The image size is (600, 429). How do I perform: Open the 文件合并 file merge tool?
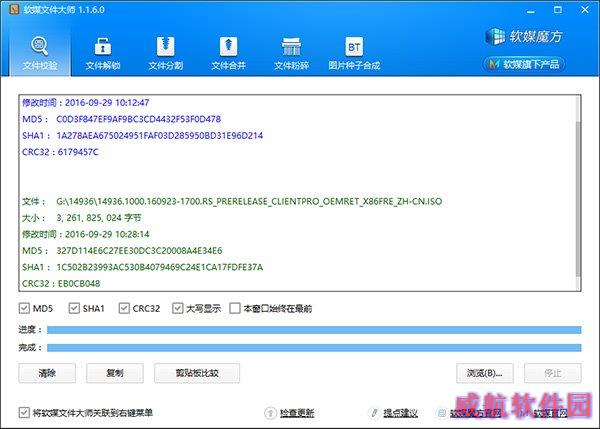point(228,53)
